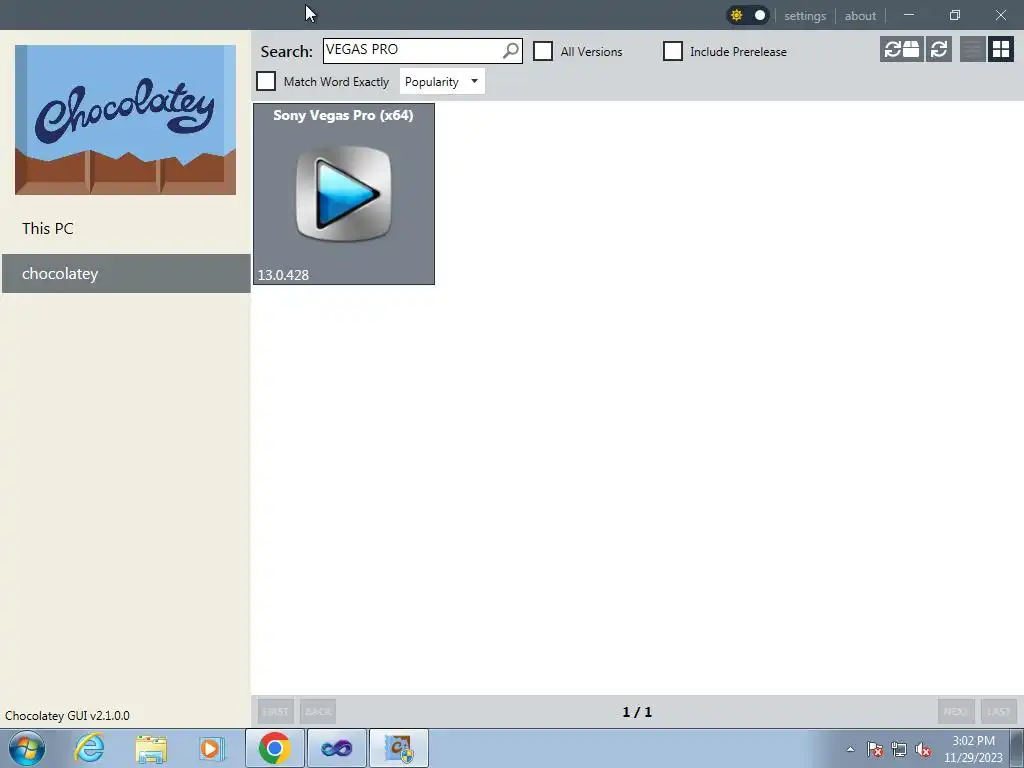Select the chocolatey source
Image resolution: width=1024 pixels, height=768 pixels.
[x=126, y=274]
